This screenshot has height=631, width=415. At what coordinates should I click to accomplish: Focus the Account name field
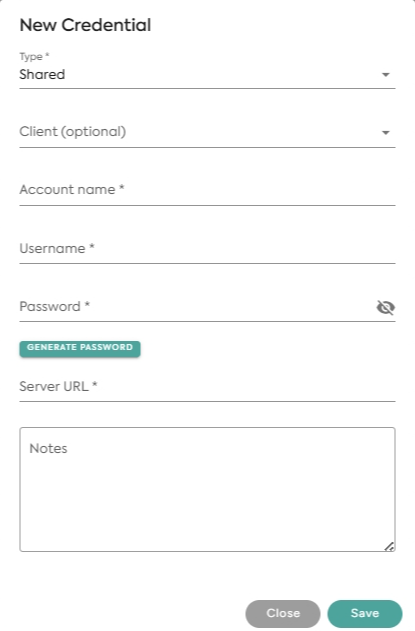(x=207, y=190)
